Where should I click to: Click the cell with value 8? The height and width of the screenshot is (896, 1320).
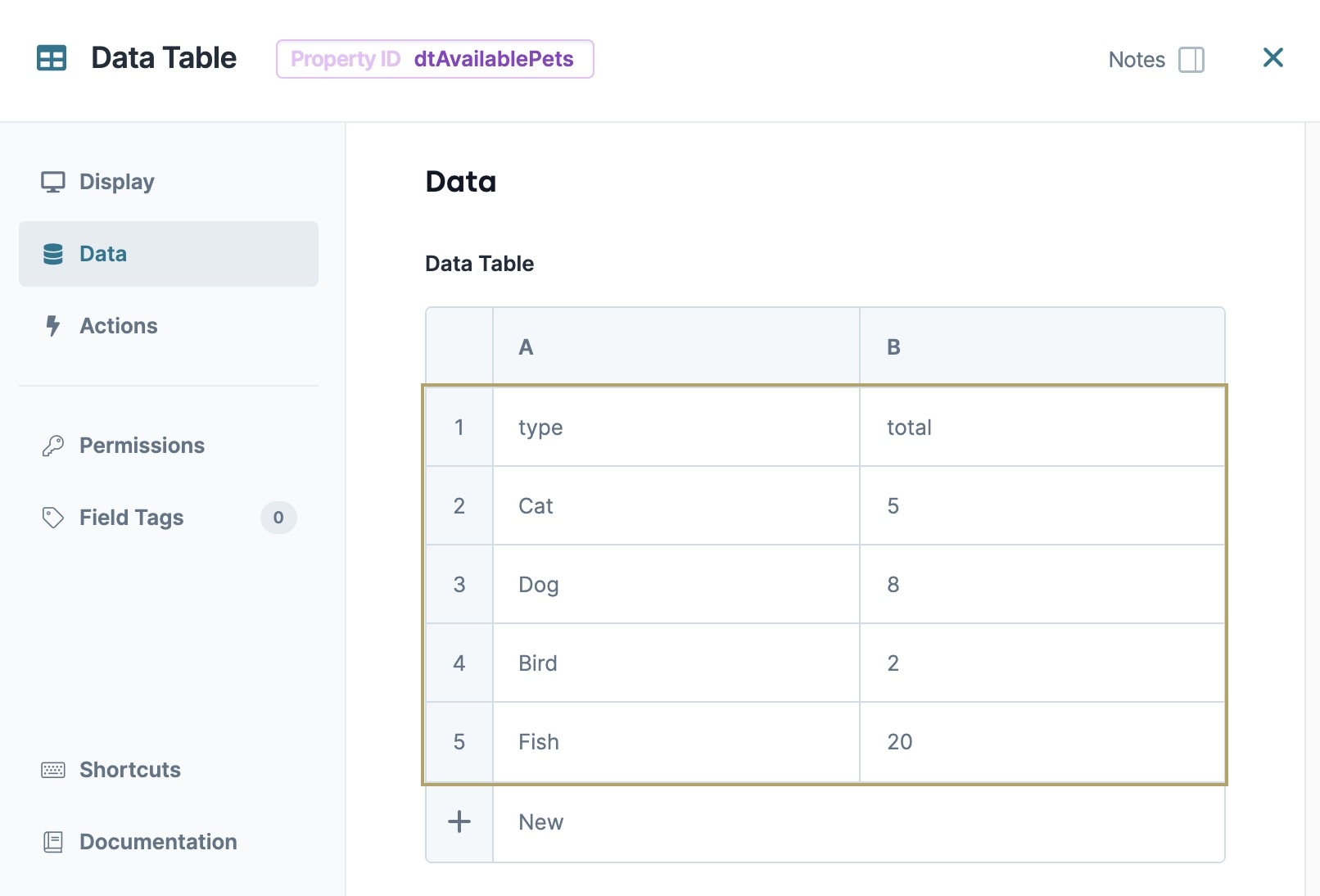click(1042, 585)
